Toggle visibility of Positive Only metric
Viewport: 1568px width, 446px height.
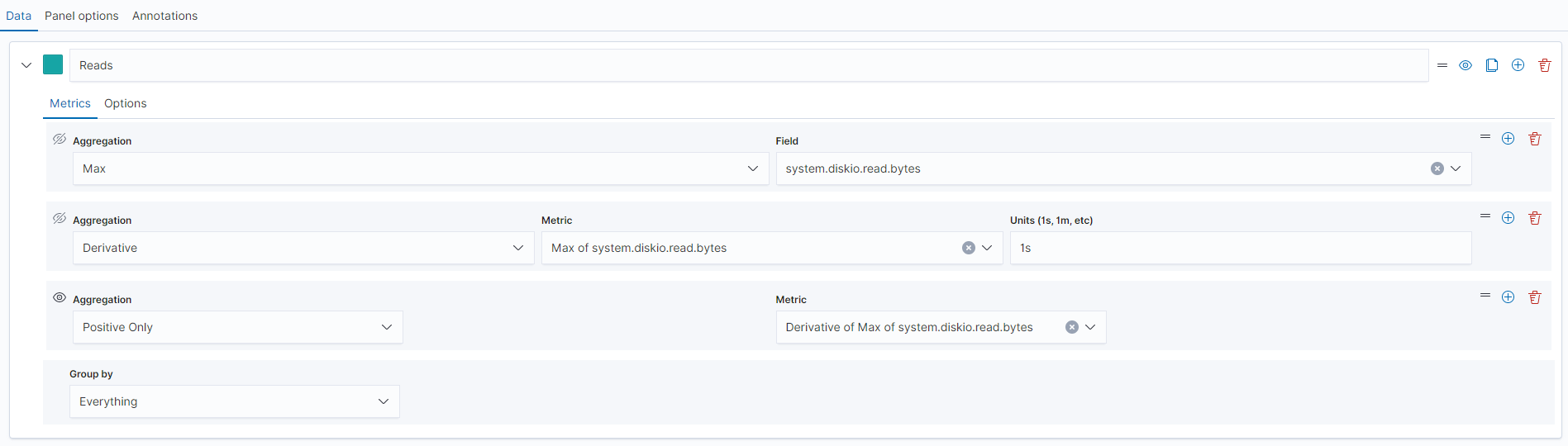[60, 298]
